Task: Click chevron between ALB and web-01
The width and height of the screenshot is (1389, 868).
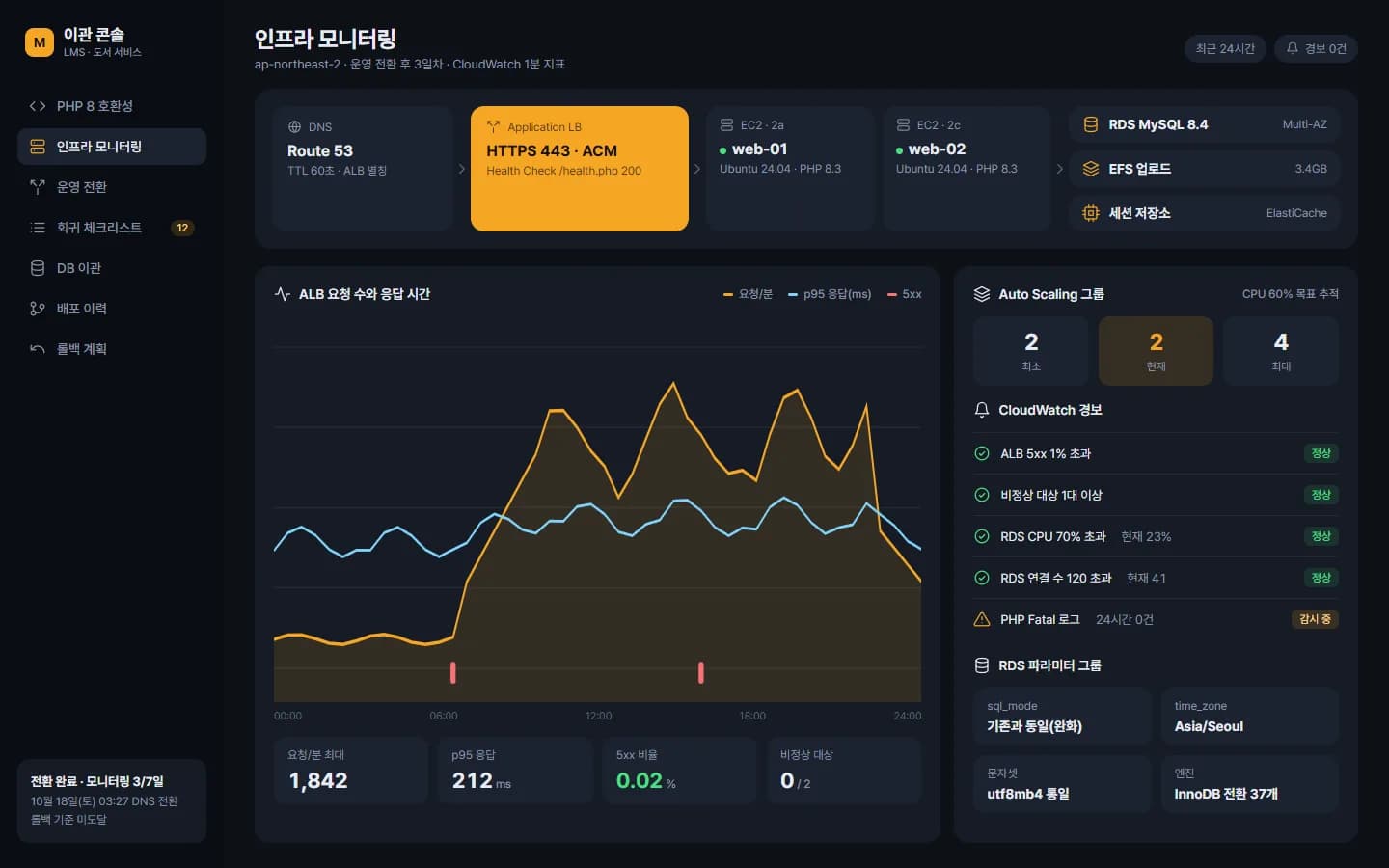Action: point(697,169)
